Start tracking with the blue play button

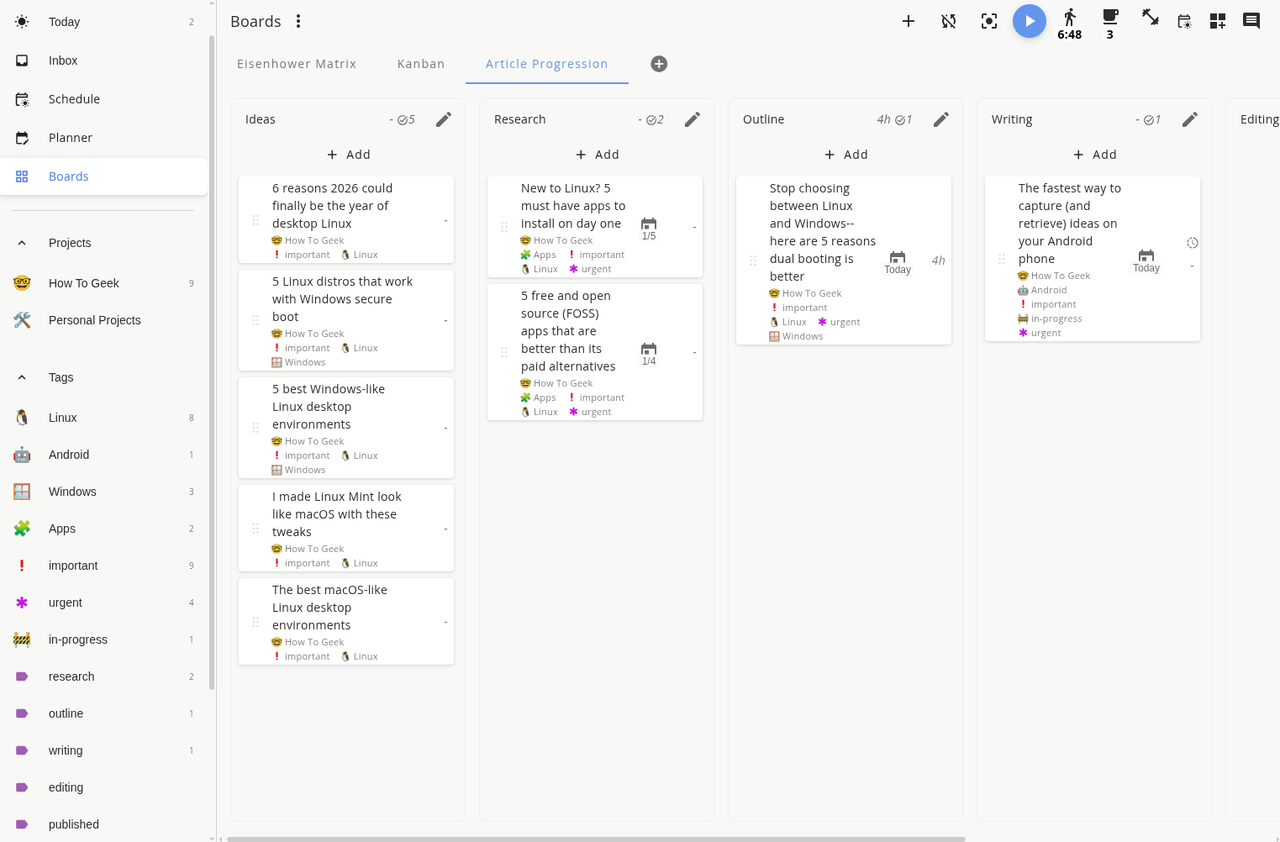point(1029,21)
